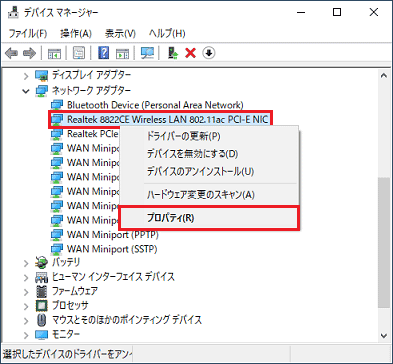Select WAN Miniport (SSTP) text
Viewport: 393px width, 364px height.
[x=112, y=249]
